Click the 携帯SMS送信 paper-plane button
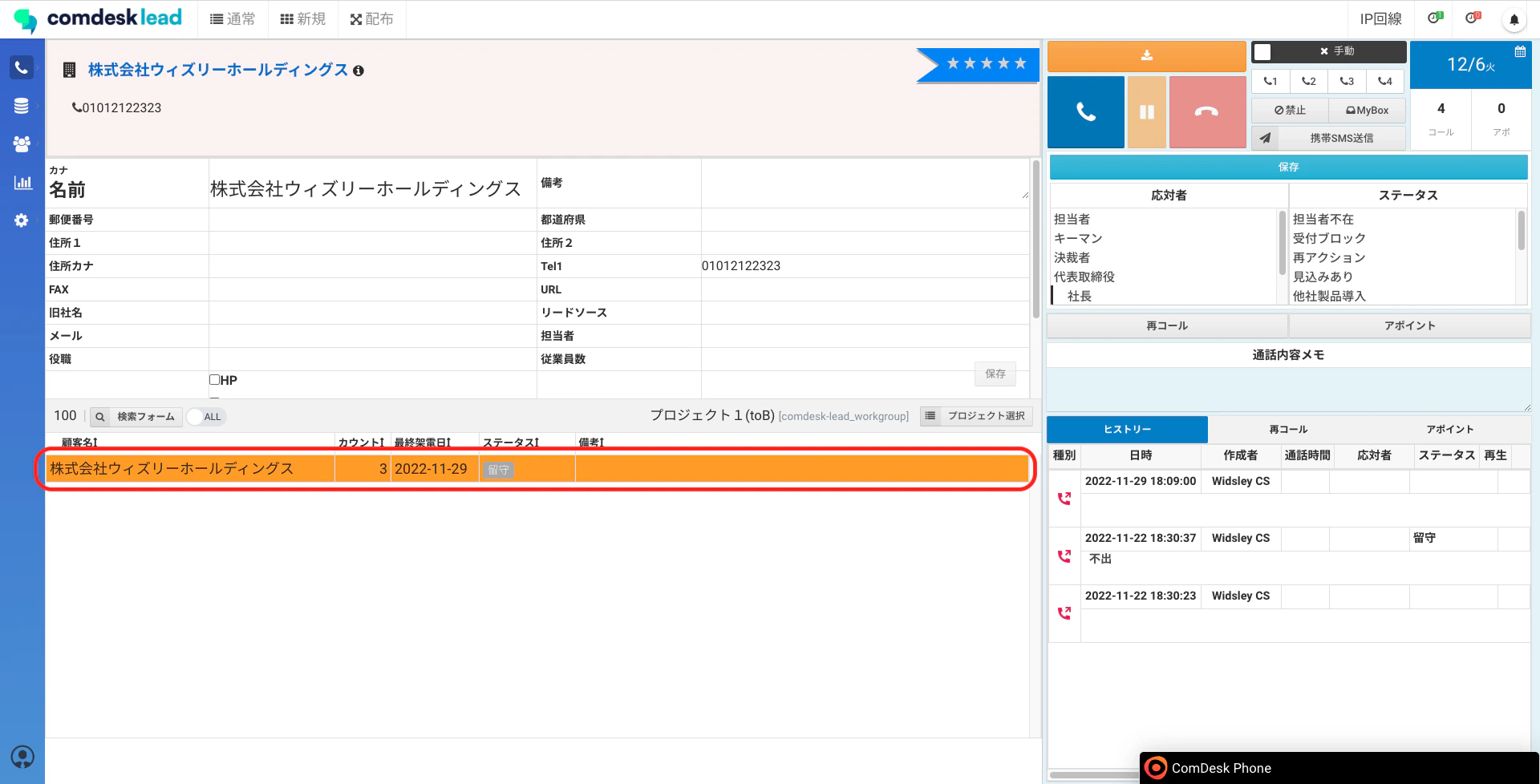The width and height of the screenshot is (1540, 784). 1328,138
